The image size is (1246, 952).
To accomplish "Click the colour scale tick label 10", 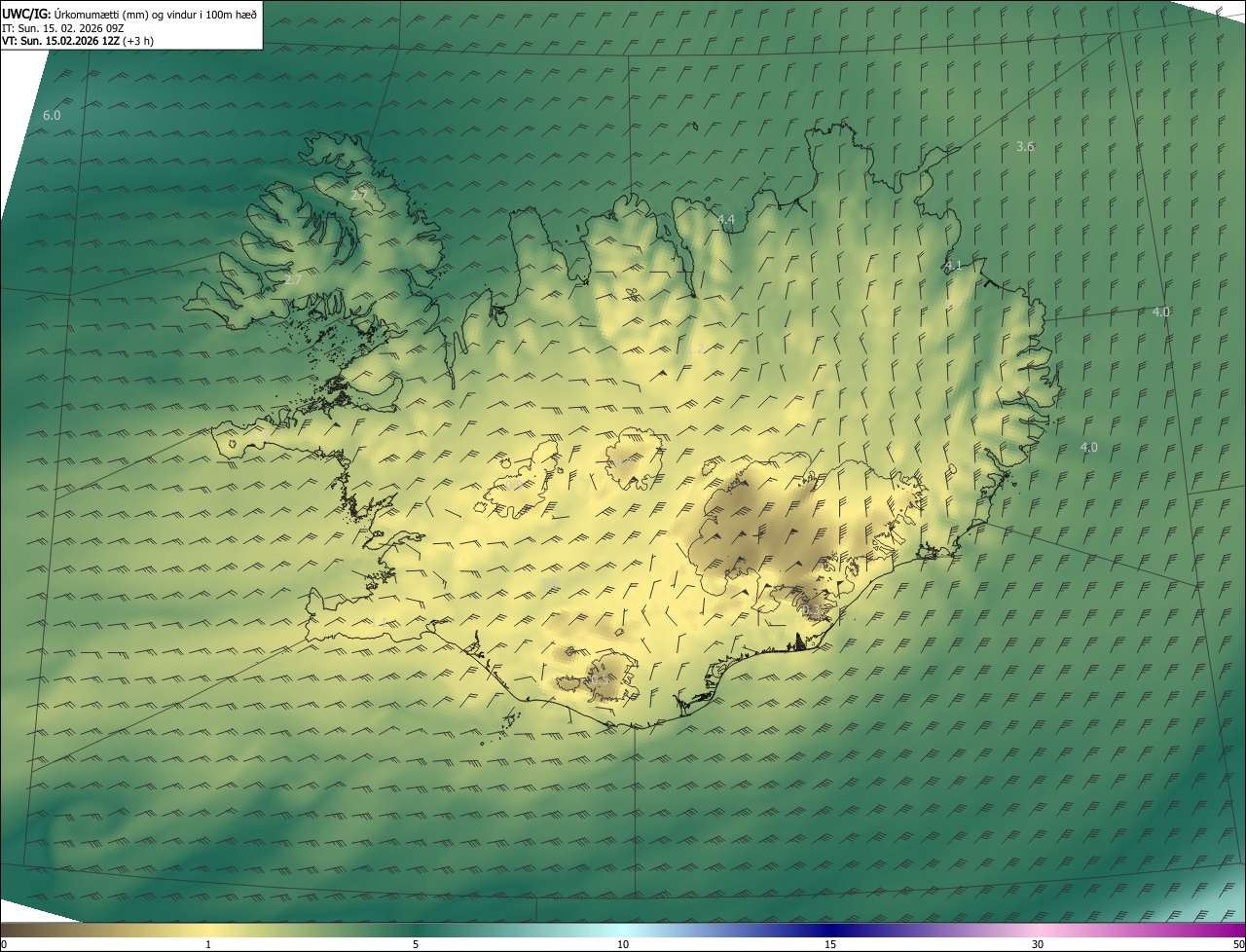I will click(x=623, y=945).
